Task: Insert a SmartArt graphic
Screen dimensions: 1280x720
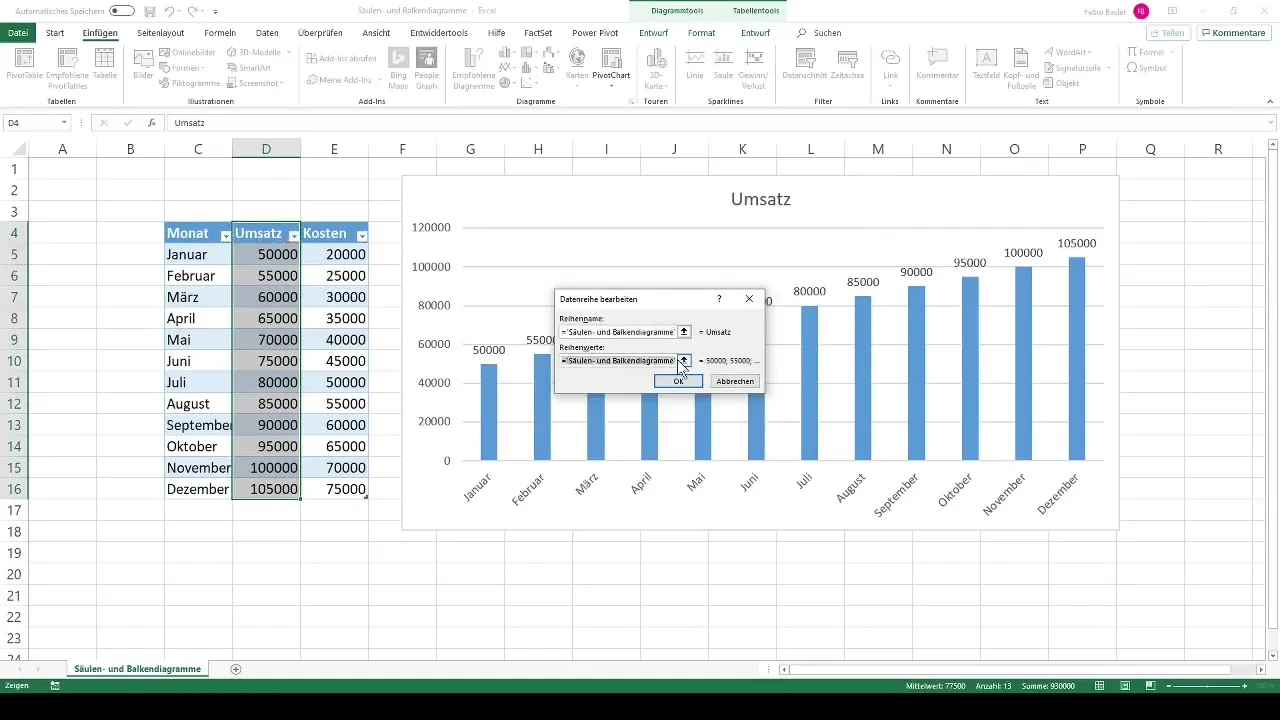Action: tap(248, 67)
